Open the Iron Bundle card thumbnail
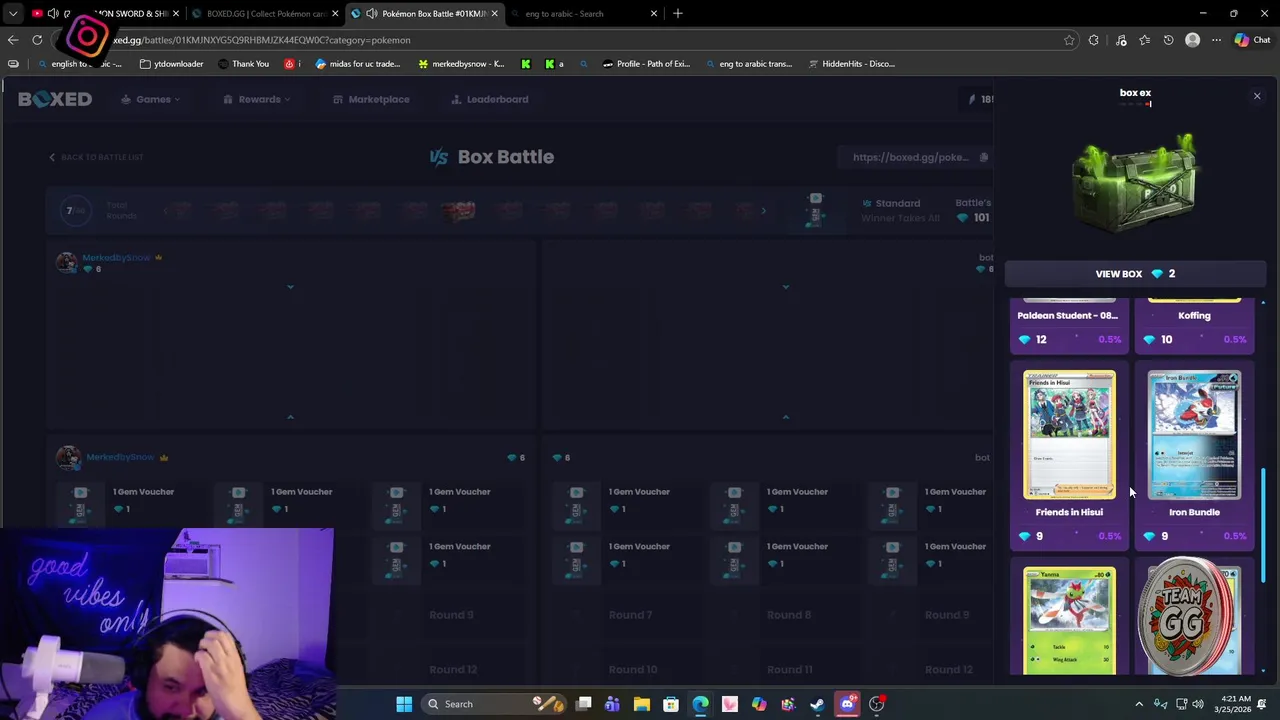The height and width of the screenshot is (720, 1280). pos(1194,434)
